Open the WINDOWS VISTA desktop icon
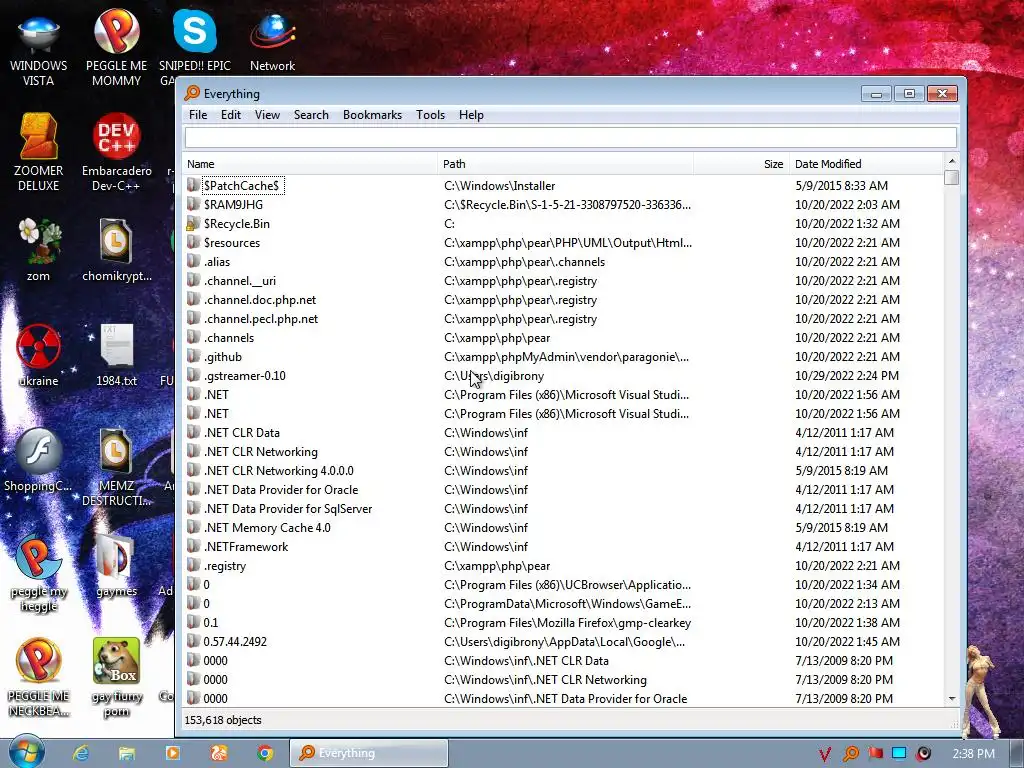The width and height of the screenshot is (1024, 768). pyautogui.click(x=39, y=49)
